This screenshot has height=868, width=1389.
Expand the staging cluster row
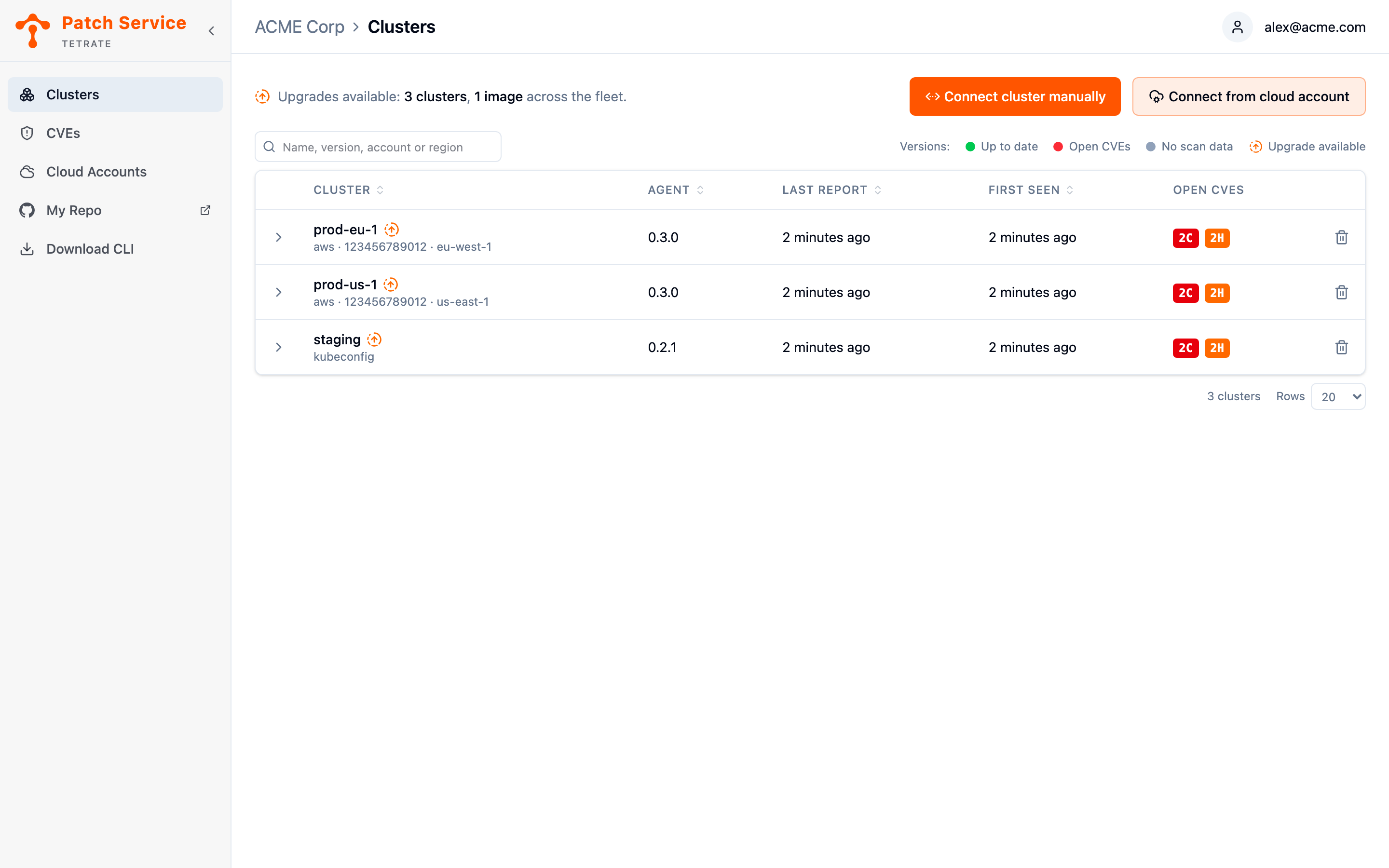pyautogui.click(x=278, y=347)
